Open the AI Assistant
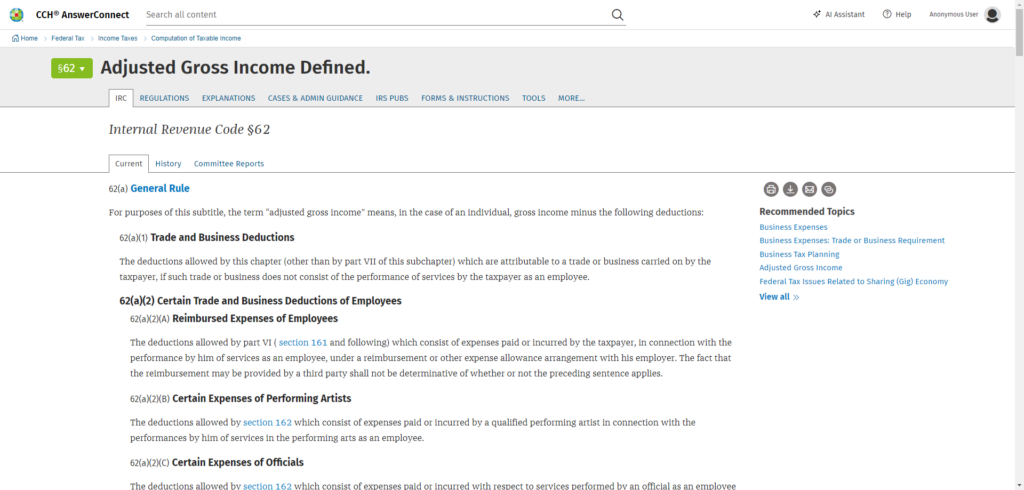Screen dimensions: 1024x490 (841, 15)
